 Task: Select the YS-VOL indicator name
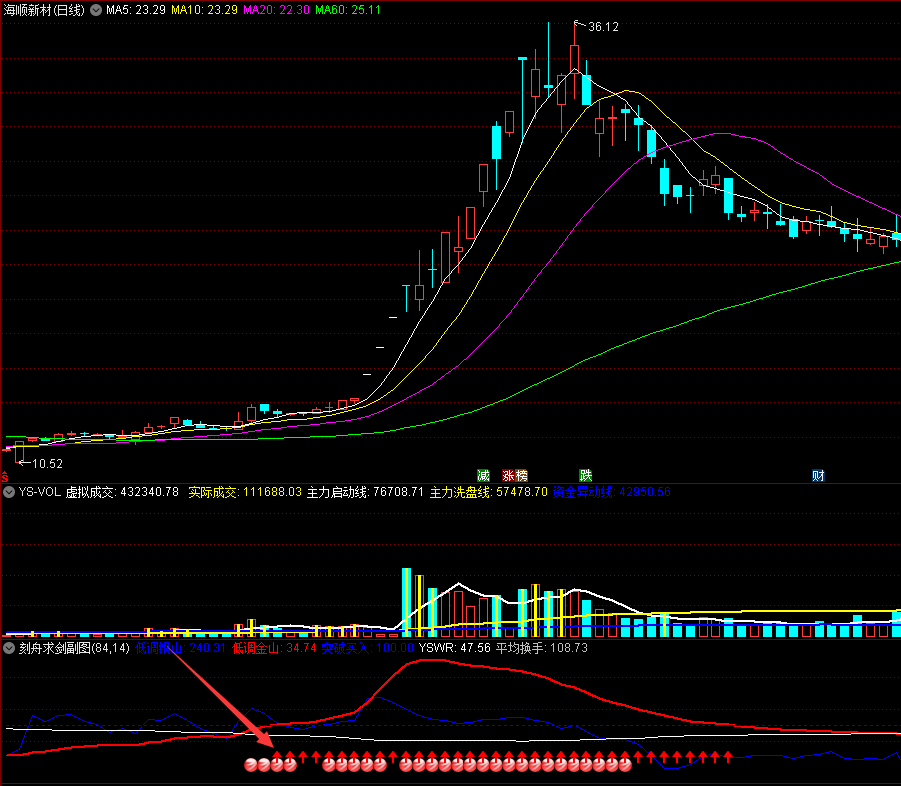tap(40, 492)
